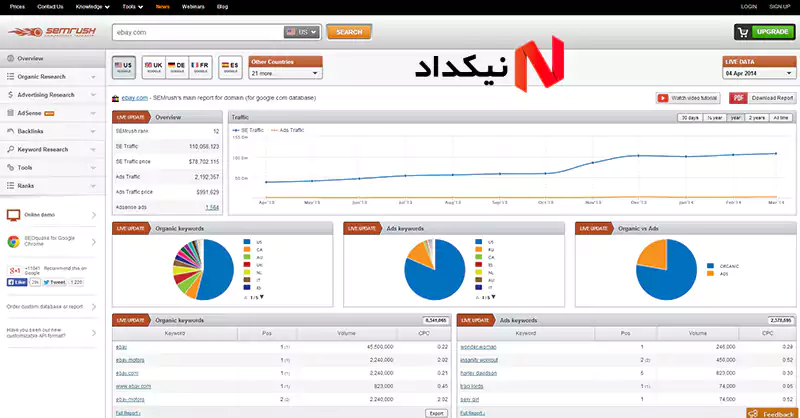Click the Keyword Research magnifier icon
Screen dimensions: 800x418
10,150
